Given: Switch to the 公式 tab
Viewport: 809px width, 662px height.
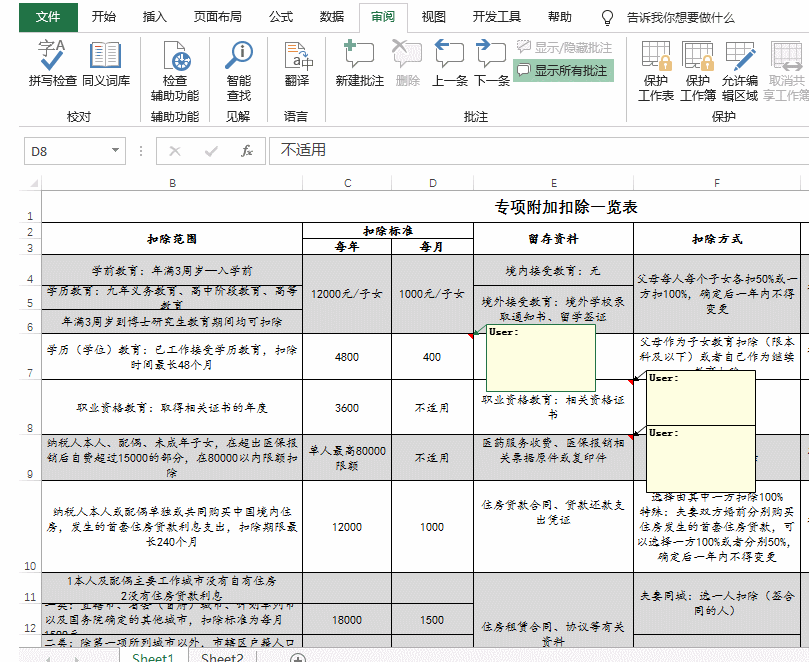Looking at the screenshot, I should pyautogui.click(x=281, y=17).
